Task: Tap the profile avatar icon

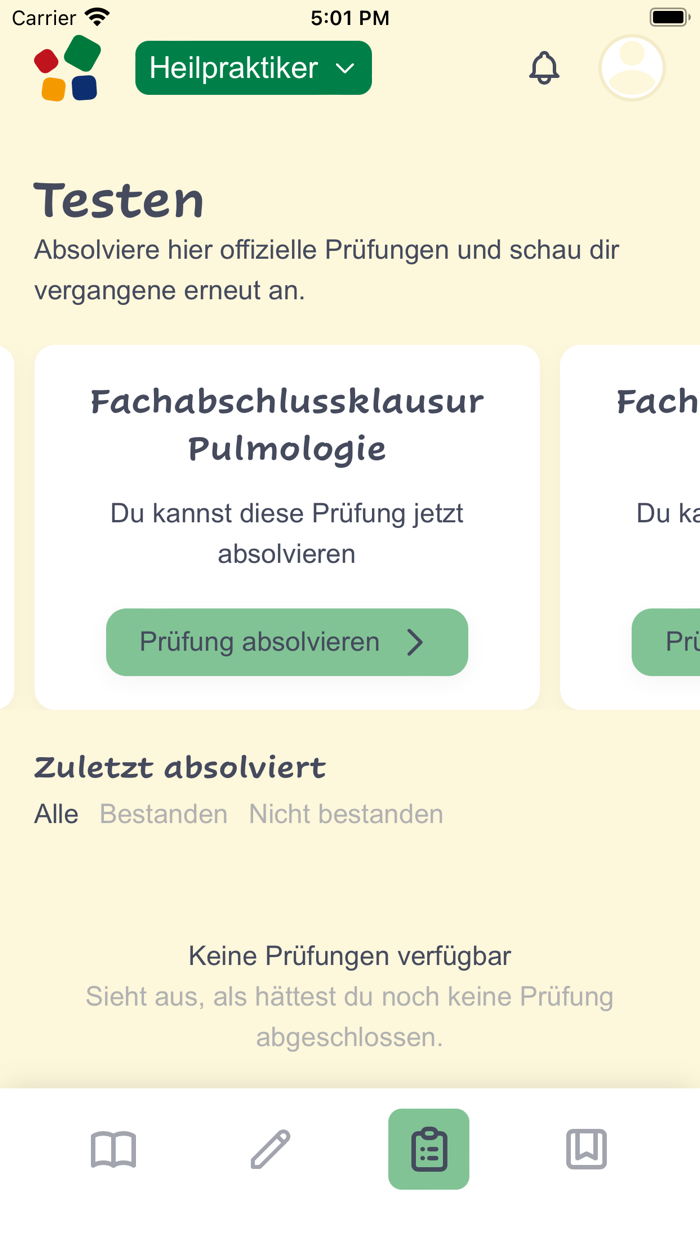Action: click(x=631, y=67)
